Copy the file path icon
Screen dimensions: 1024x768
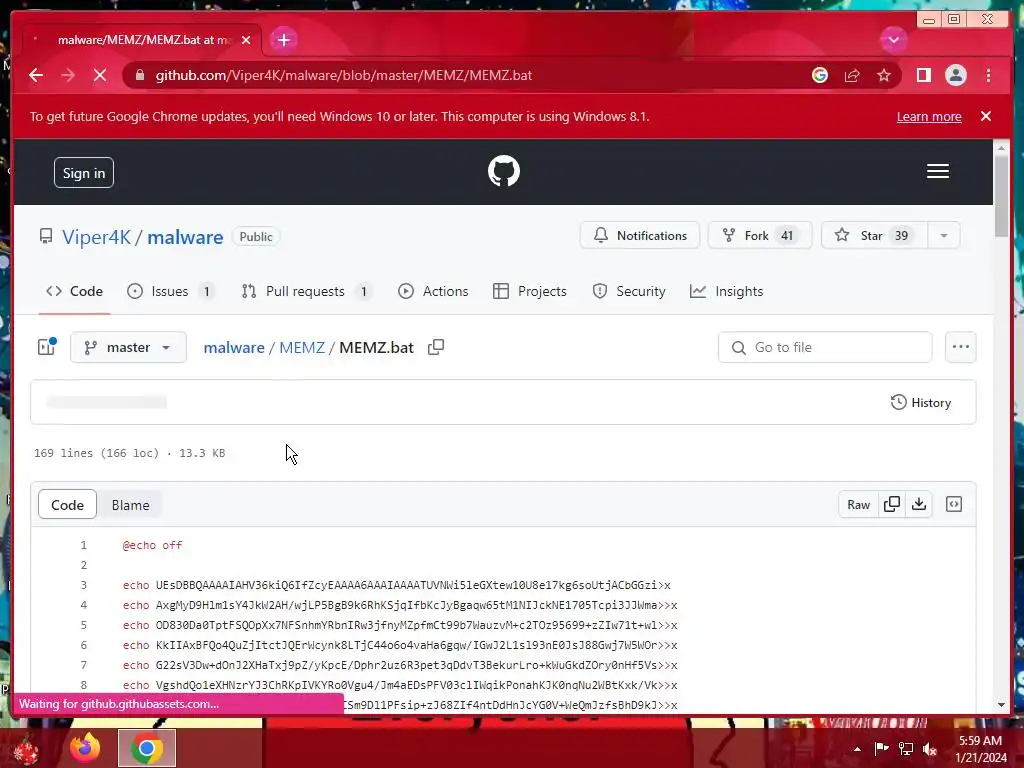[x=436, y=347]
